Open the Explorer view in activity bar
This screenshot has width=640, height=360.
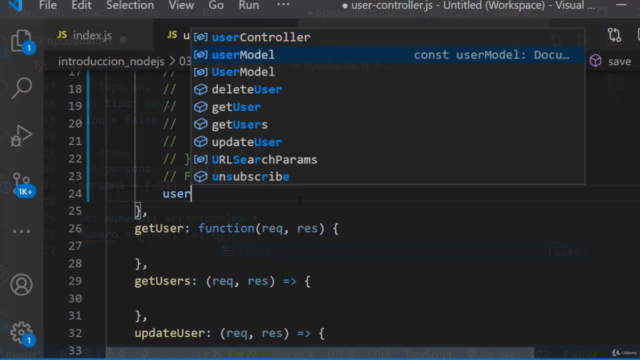coord(21,41)
